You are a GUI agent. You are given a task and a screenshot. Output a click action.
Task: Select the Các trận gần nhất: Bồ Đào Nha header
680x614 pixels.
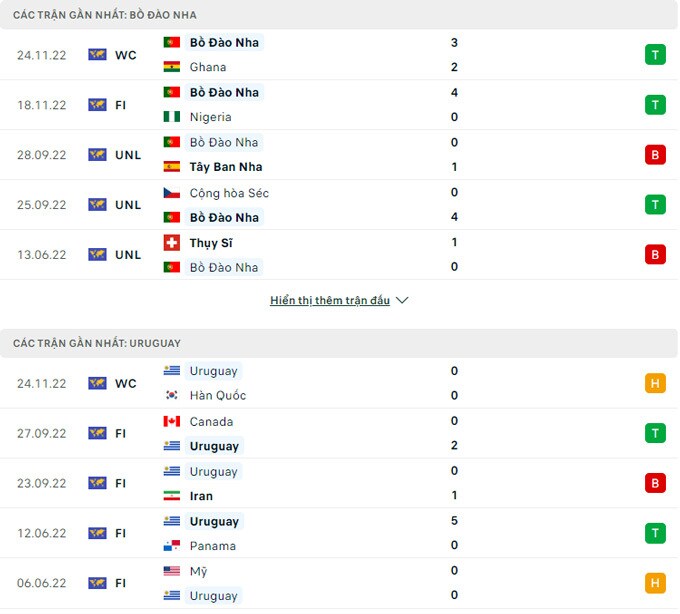[x=105, y=15]
